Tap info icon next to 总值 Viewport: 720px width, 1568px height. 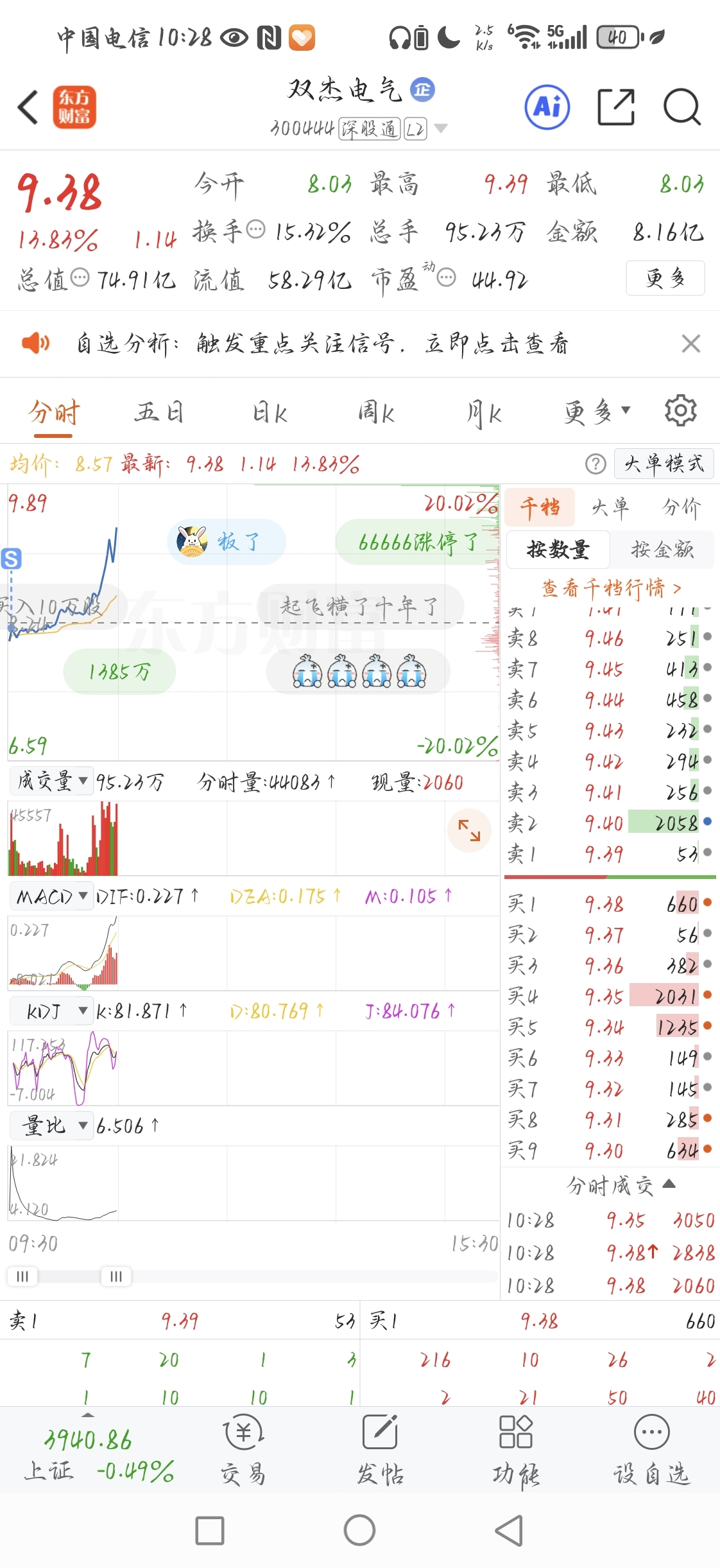pyautogui.click(x=80, y=278)
